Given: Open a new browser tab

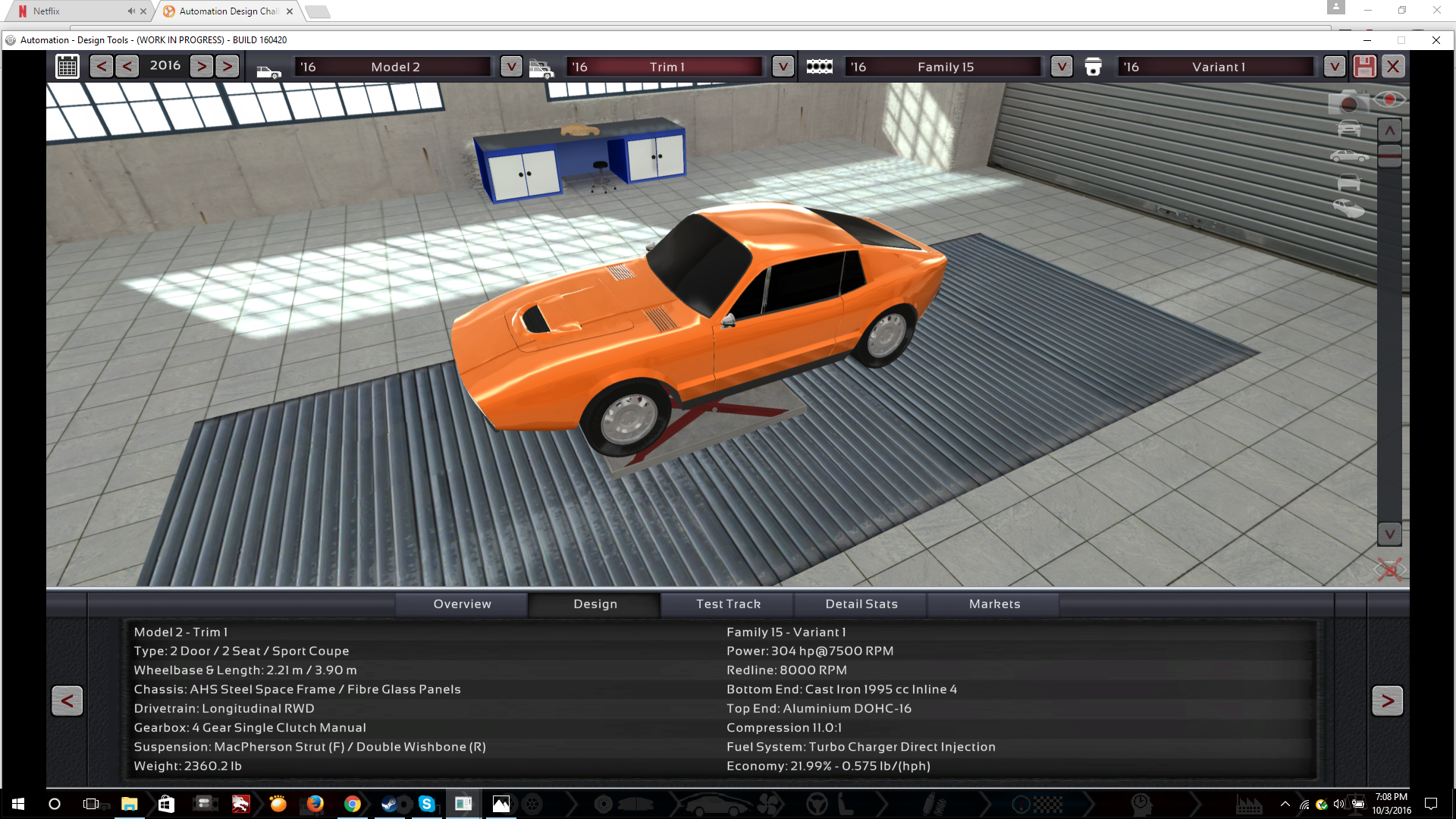Looking at the screenshot, I should click(x=318, y=11).
